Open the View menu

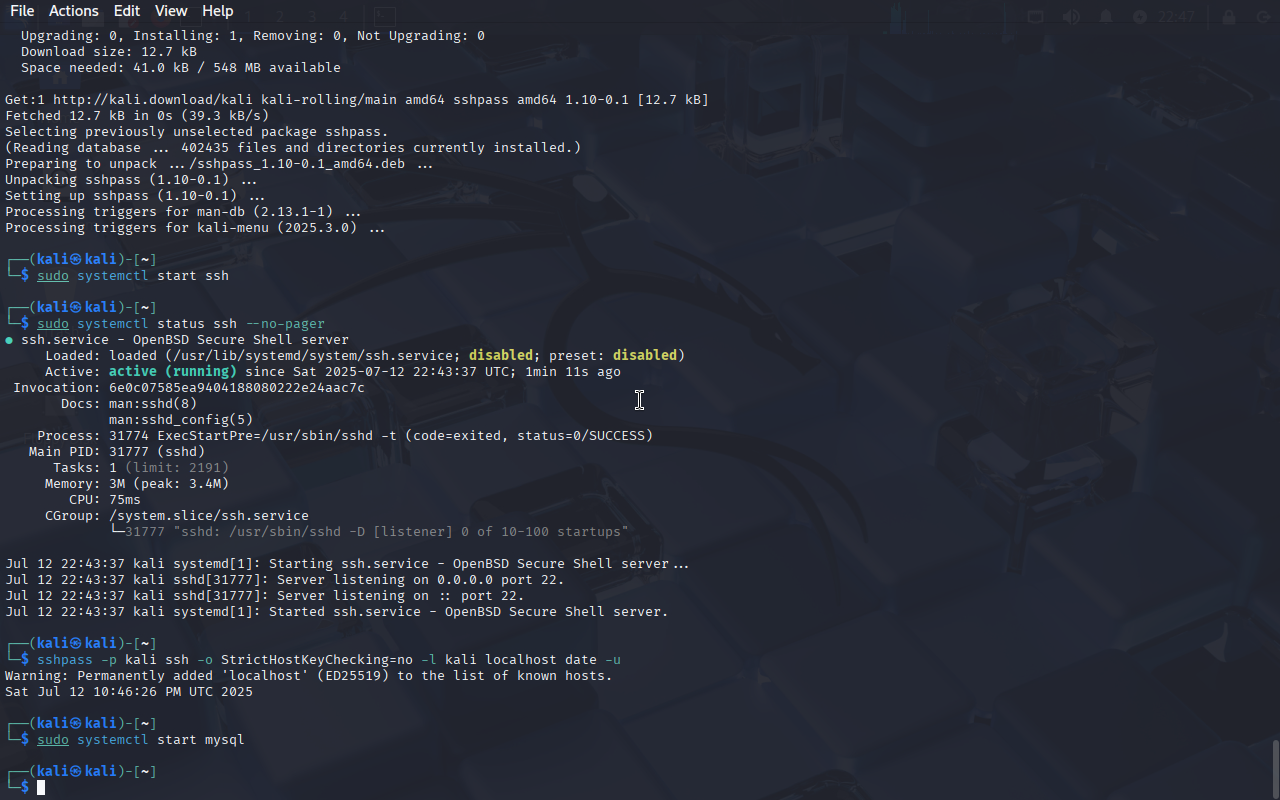coord(171,11)
